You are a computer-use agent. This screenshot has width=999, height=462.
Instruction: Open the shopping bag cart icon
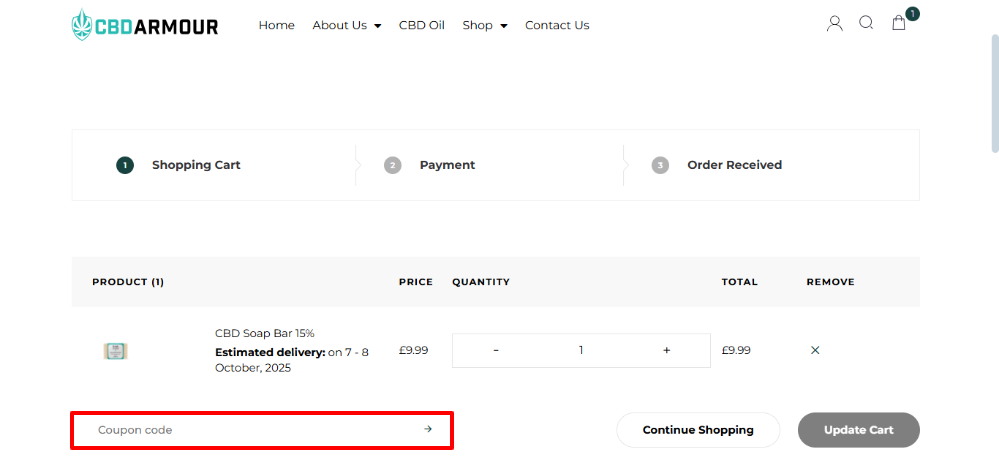(899, 24)
